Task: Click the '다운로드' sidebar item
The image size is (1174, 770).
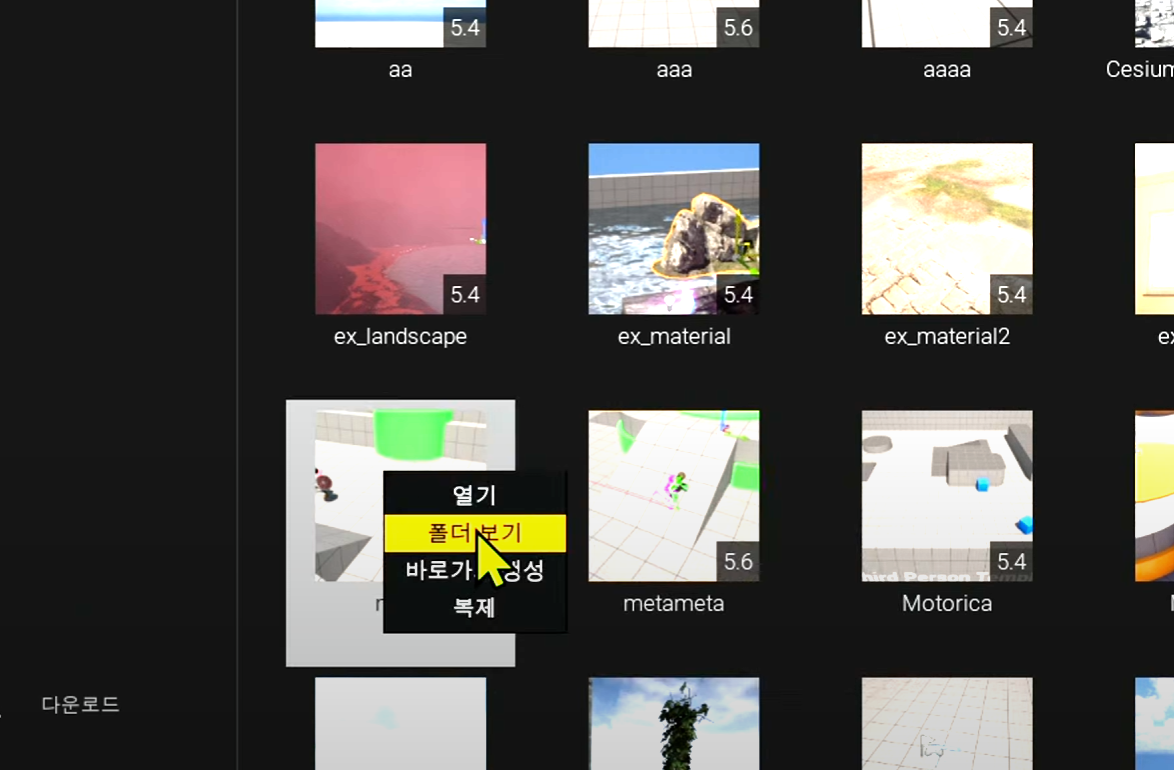Action: 80,704
